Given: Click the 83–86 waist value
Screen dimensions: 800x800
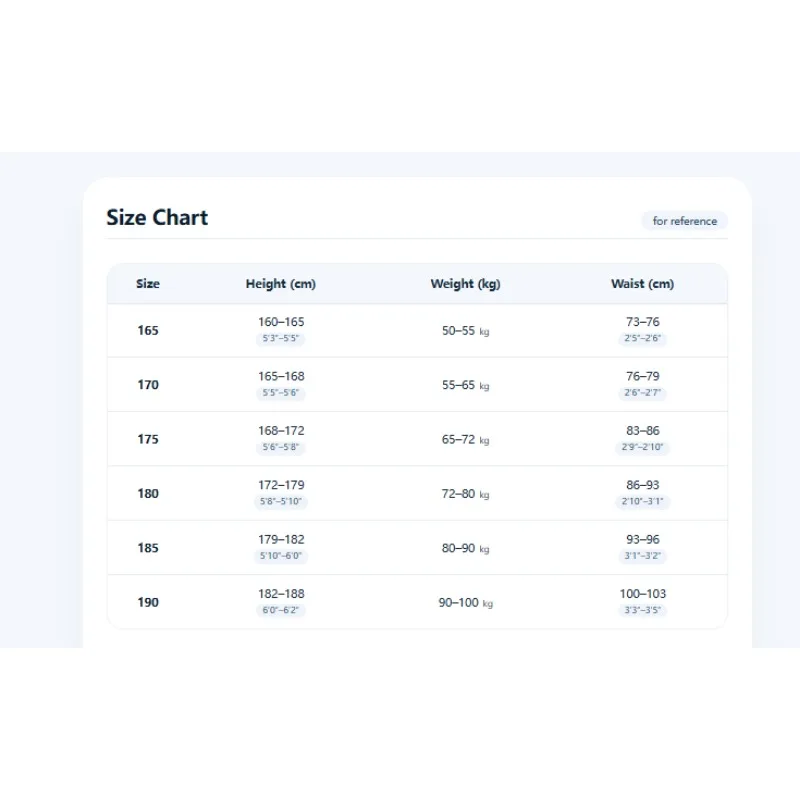Looking at the screenshot, I should point(643,431).
